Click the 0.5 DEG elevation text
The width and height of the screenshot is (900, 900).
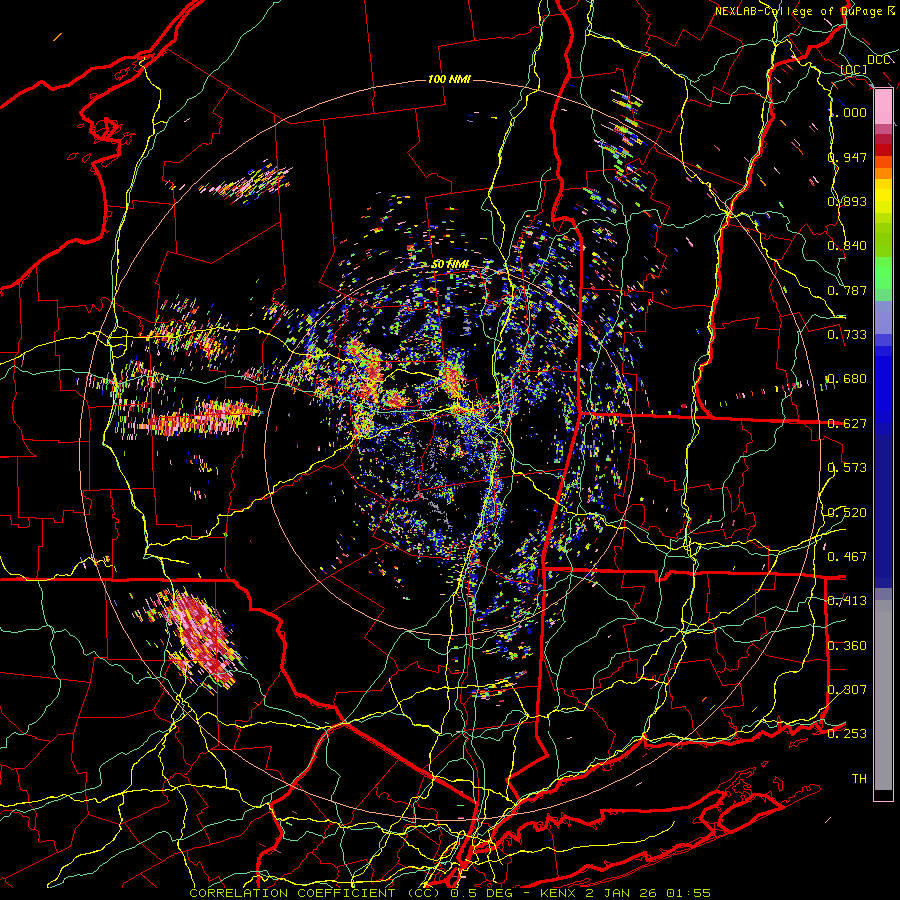[480, 893]
